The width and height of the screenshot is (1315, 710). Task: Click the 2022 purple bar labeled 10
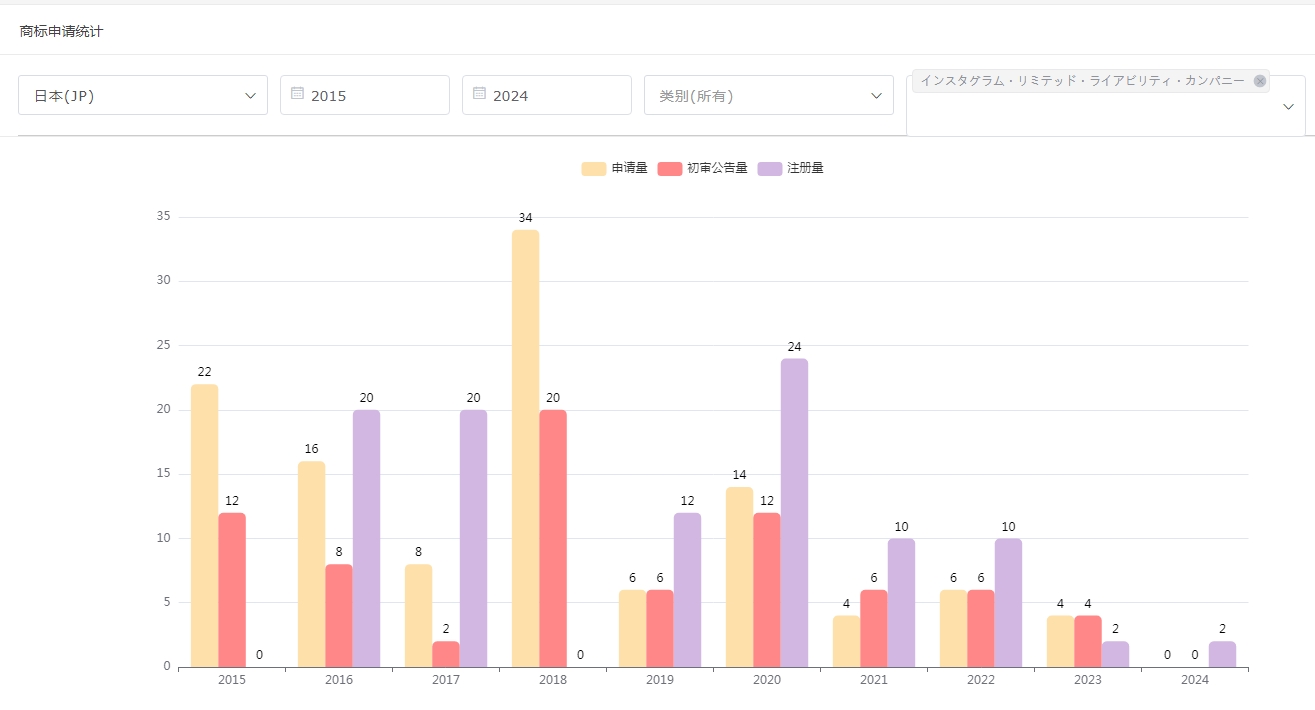point(1008,602)
